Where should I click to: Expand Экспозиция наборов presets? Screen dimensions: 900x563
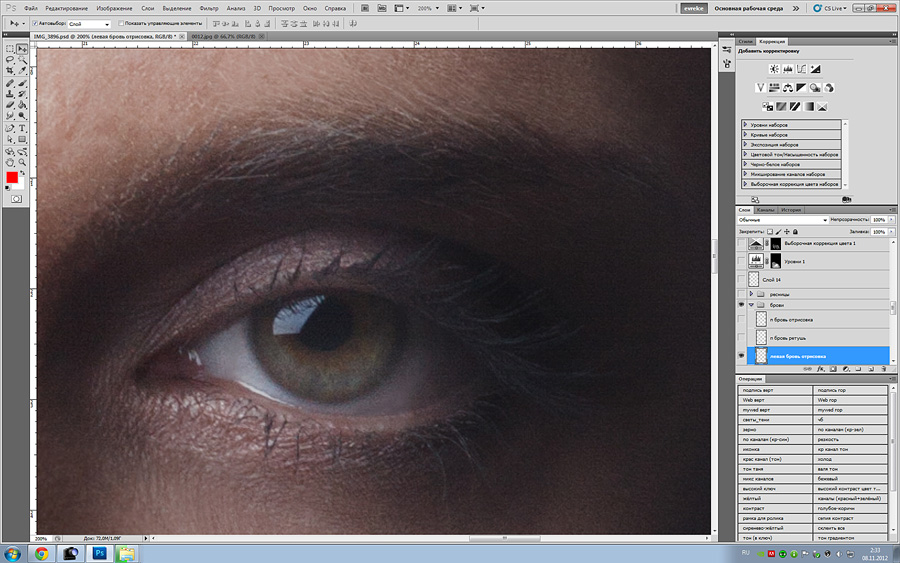tap(745, 144)
